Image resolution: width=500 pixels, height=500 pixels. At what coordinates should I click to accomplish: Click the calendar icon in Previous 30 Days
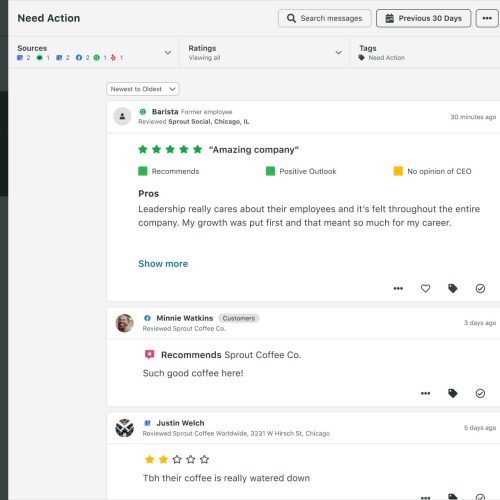[390, 18]
